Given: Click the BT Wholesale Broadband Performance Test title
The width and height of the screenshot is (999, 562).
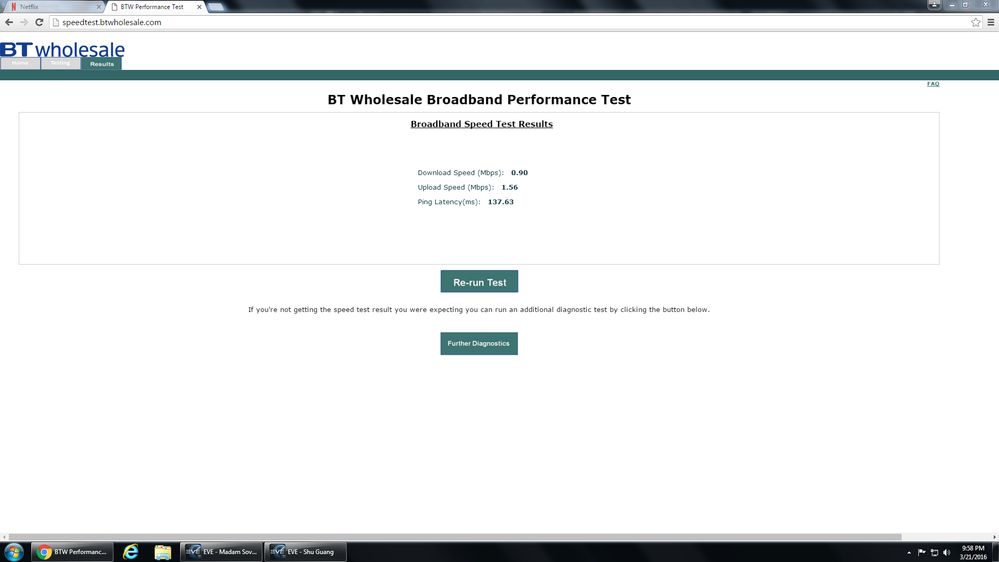Looking at the screenshot, I should pyautogui.click(x=479, y=99).
